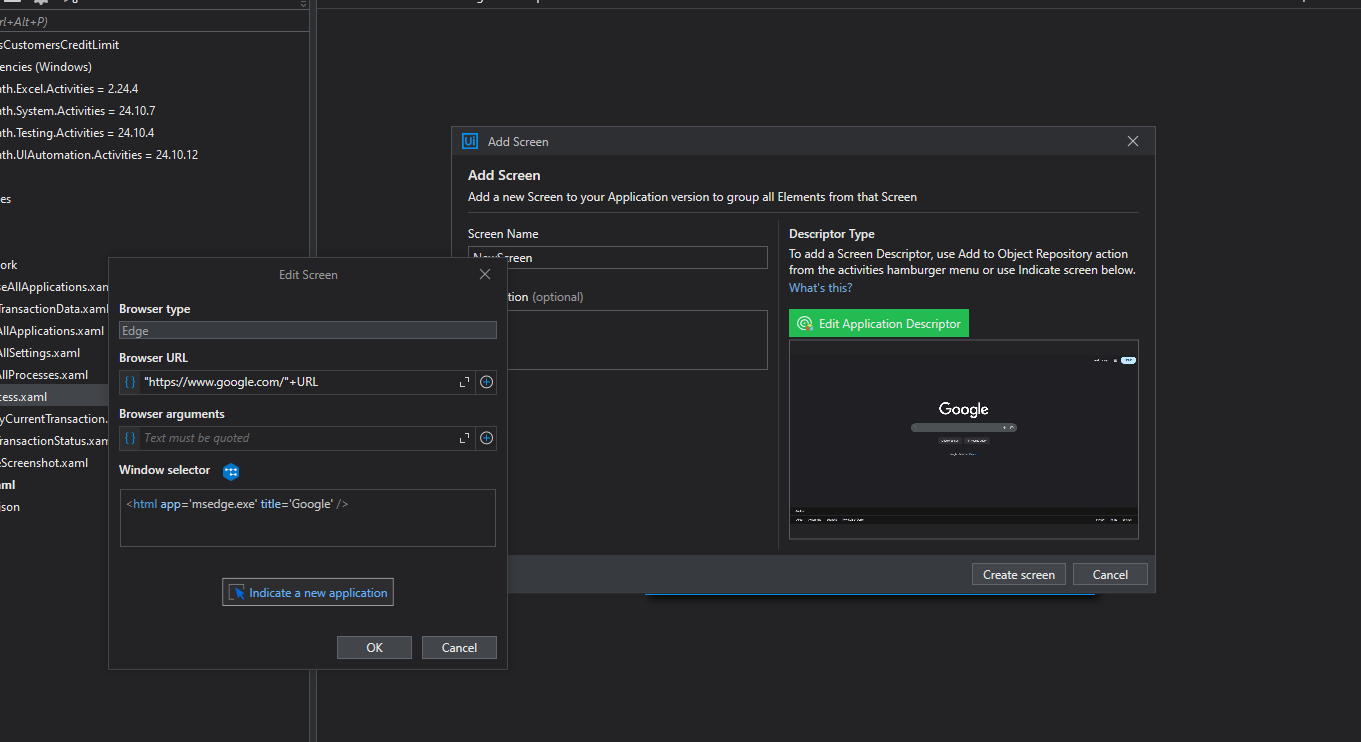Open the Browser type dropdown showing Edge
This screenshot has width=1361, height=742.
(x=307, y=330)
